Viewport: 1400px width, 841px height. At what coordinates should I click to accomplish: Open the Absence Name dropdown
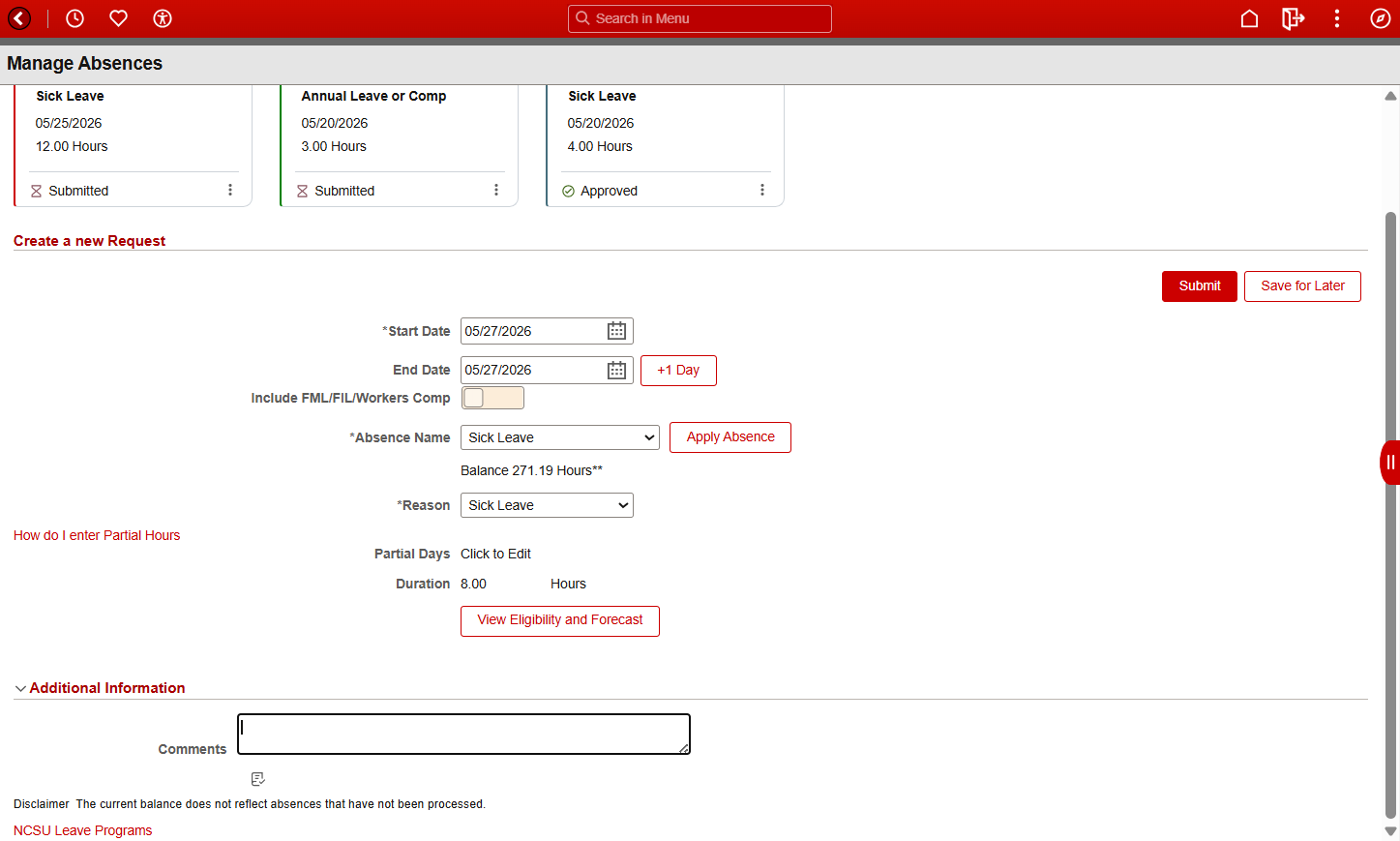click(560, 437)
